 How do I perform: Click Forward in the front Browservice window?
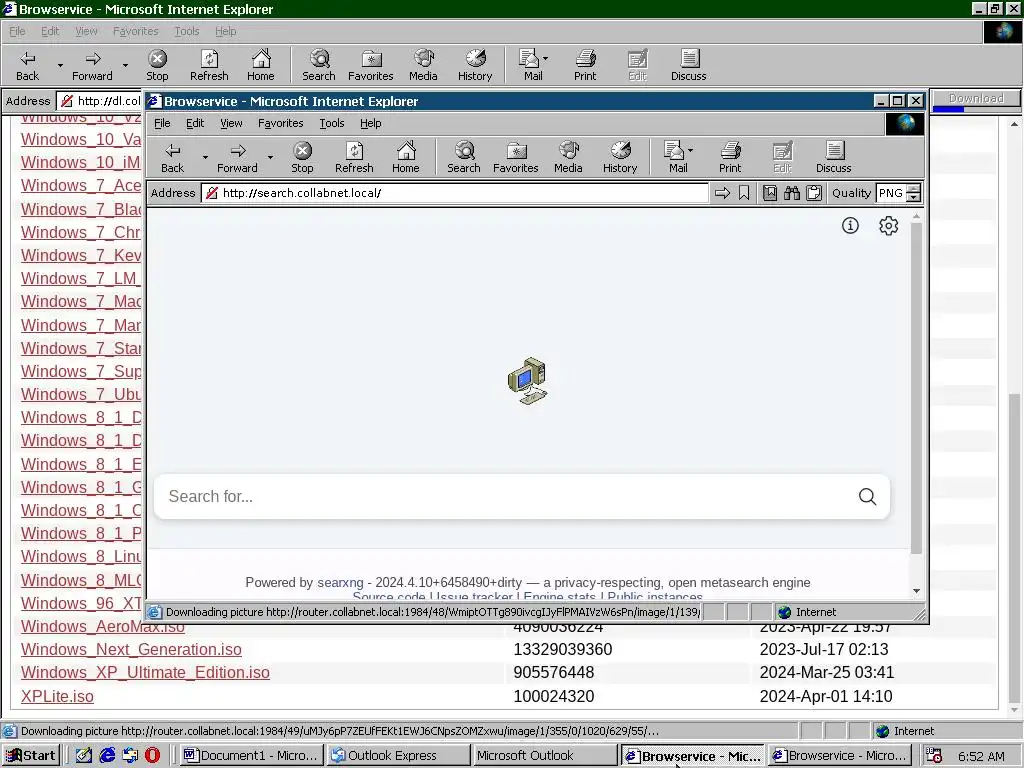[x=237, y=157]
